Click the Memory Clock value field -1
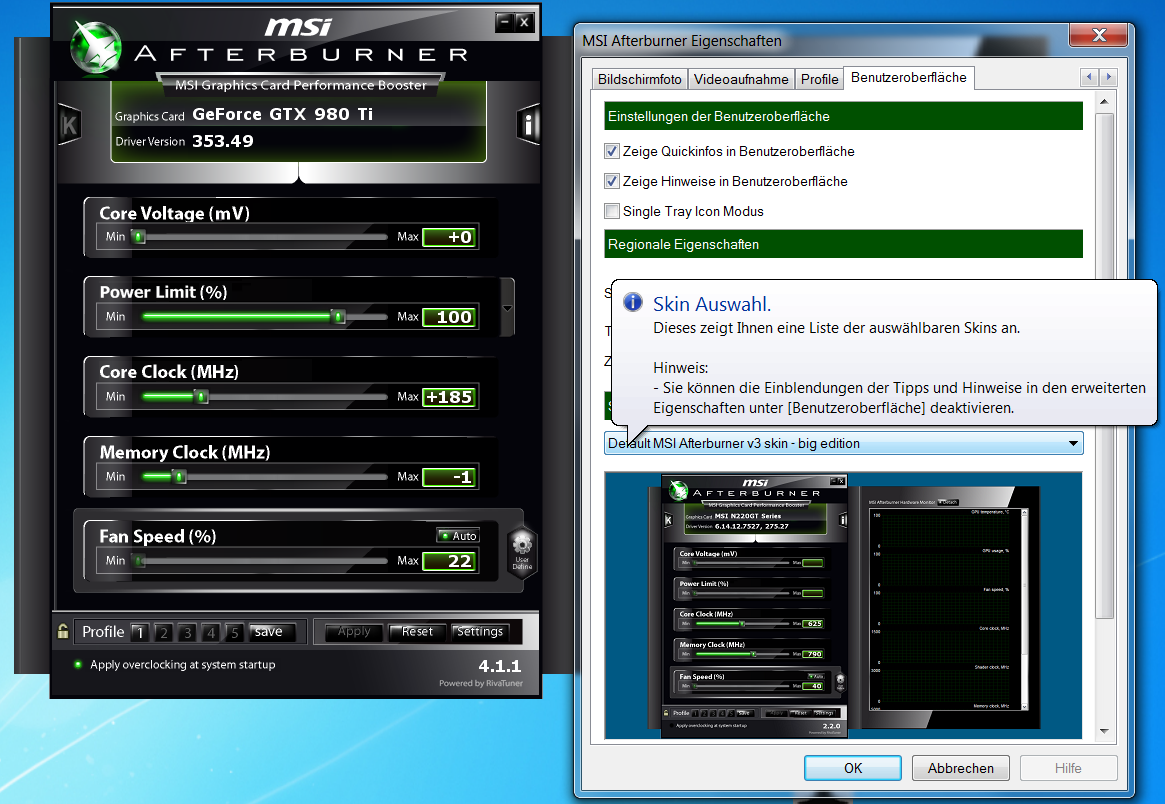Viewport: 1165px width, 804px height. click(450, 477)
